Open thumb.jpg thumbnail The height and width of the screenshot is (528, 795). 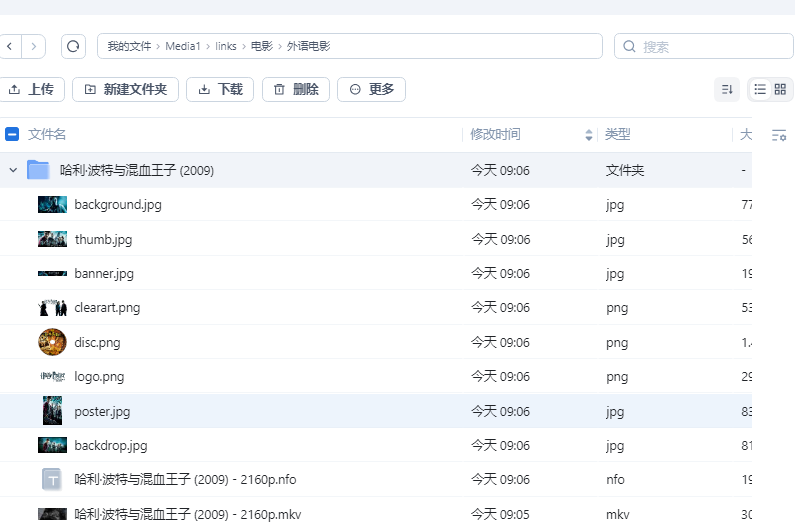click(52, 239)
